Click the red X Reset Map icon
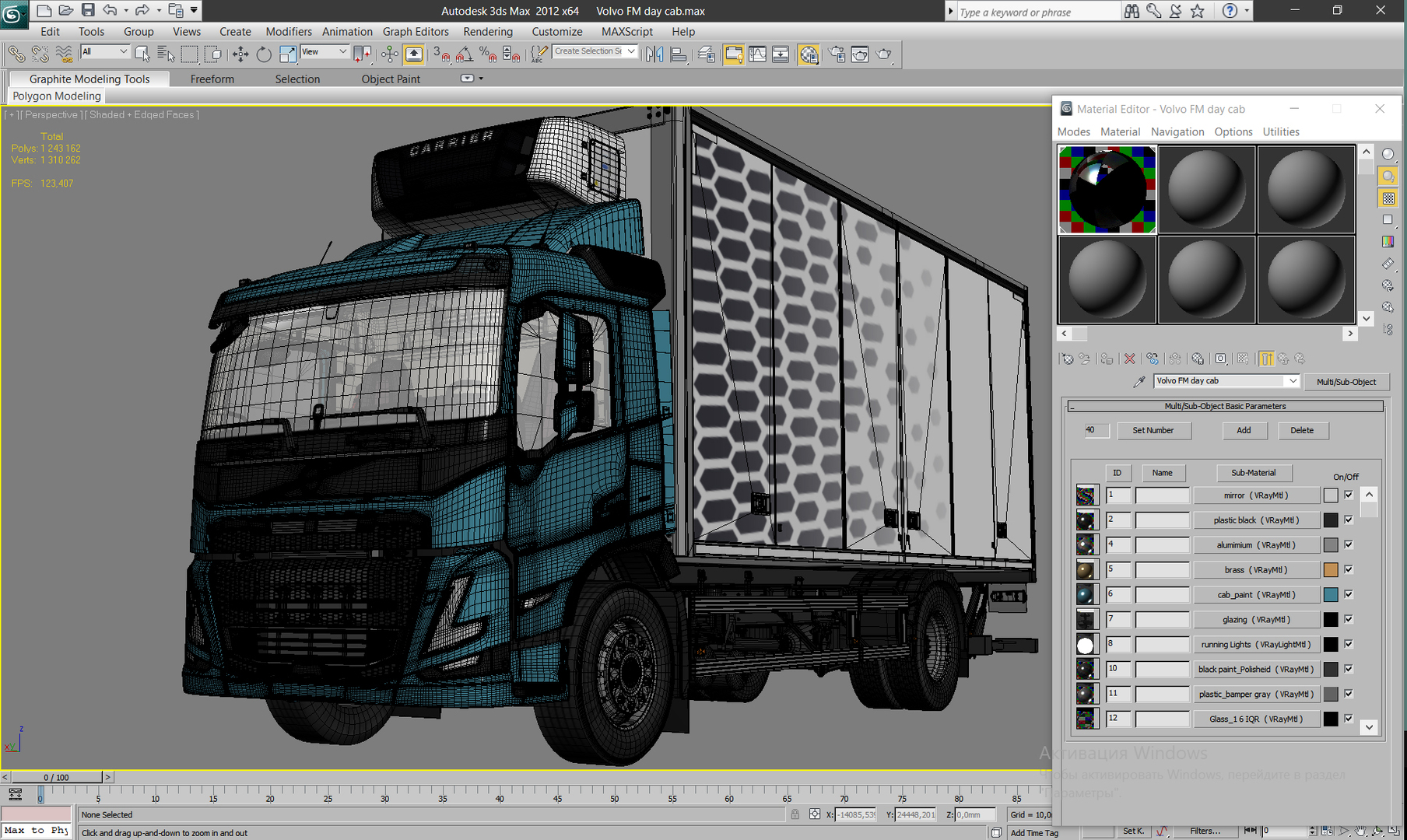The image size is (1407, 840). (1129, 359)
